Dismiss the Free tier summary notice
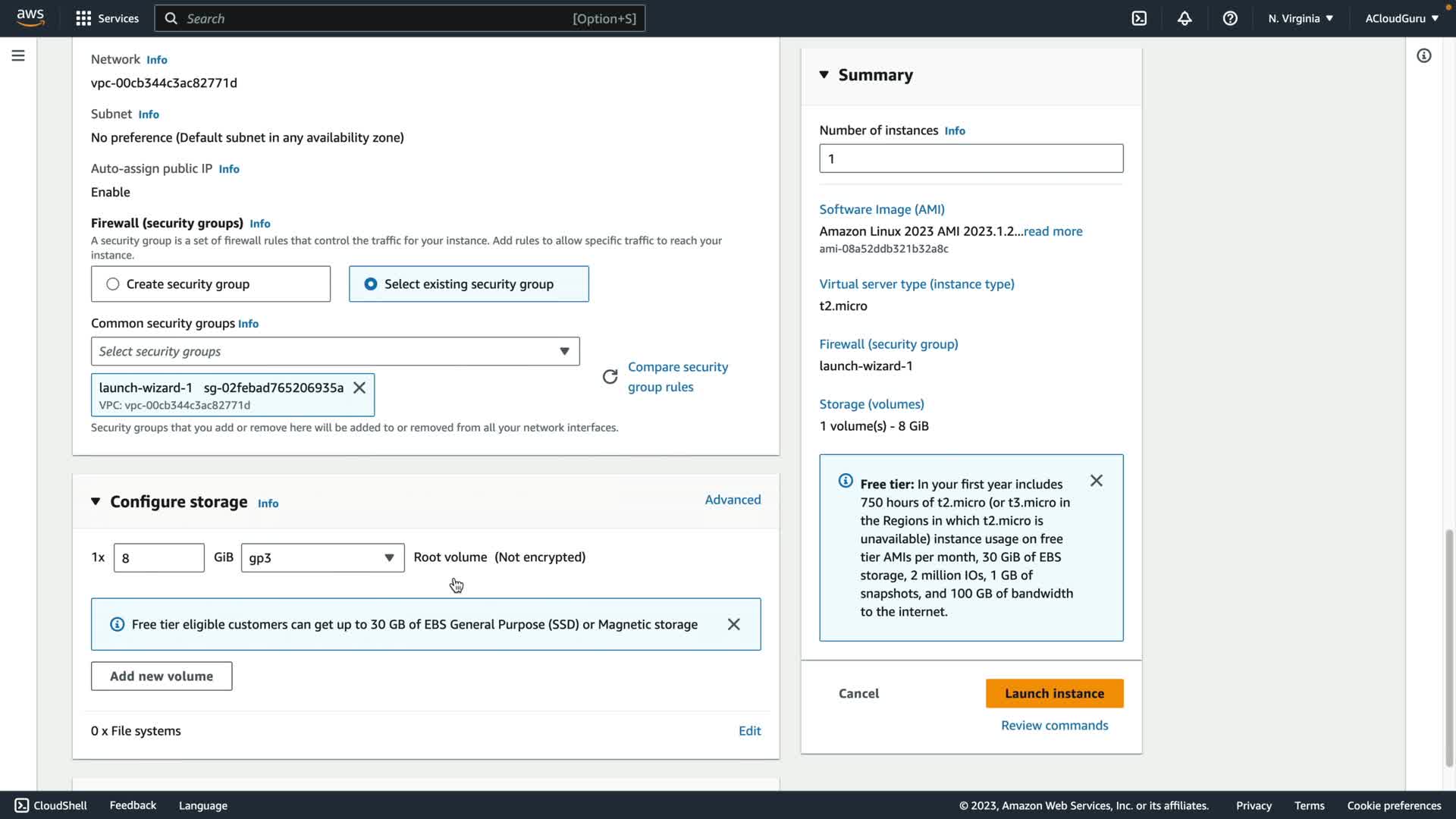The height and width of the screenshot is (819, 1456). (x=1096, y=481)
